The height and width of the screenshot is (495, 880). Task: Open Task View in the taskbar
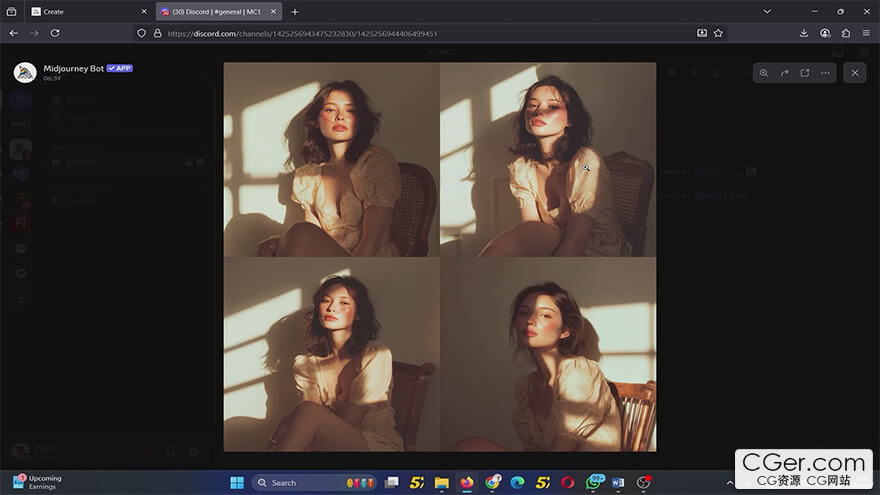392,483
